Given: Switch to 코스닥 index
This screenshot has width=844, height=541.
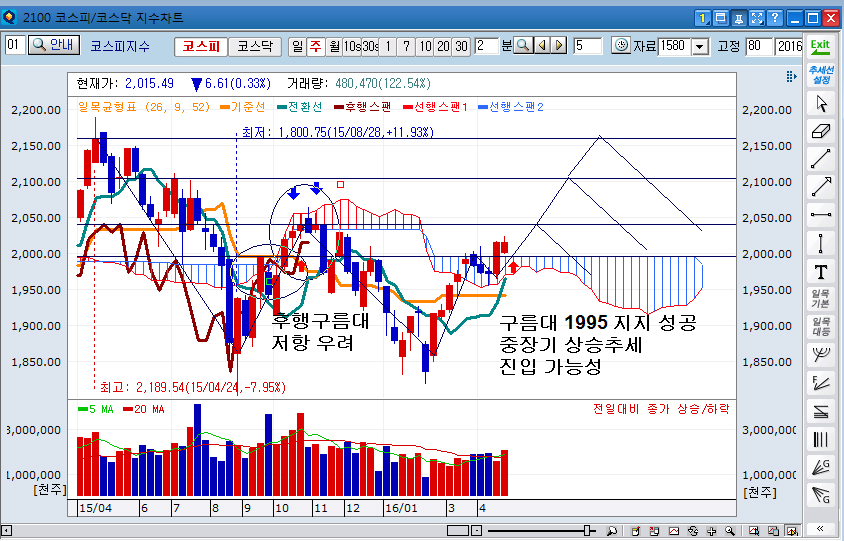Looking at the screenshot, I should click(254, 46).
